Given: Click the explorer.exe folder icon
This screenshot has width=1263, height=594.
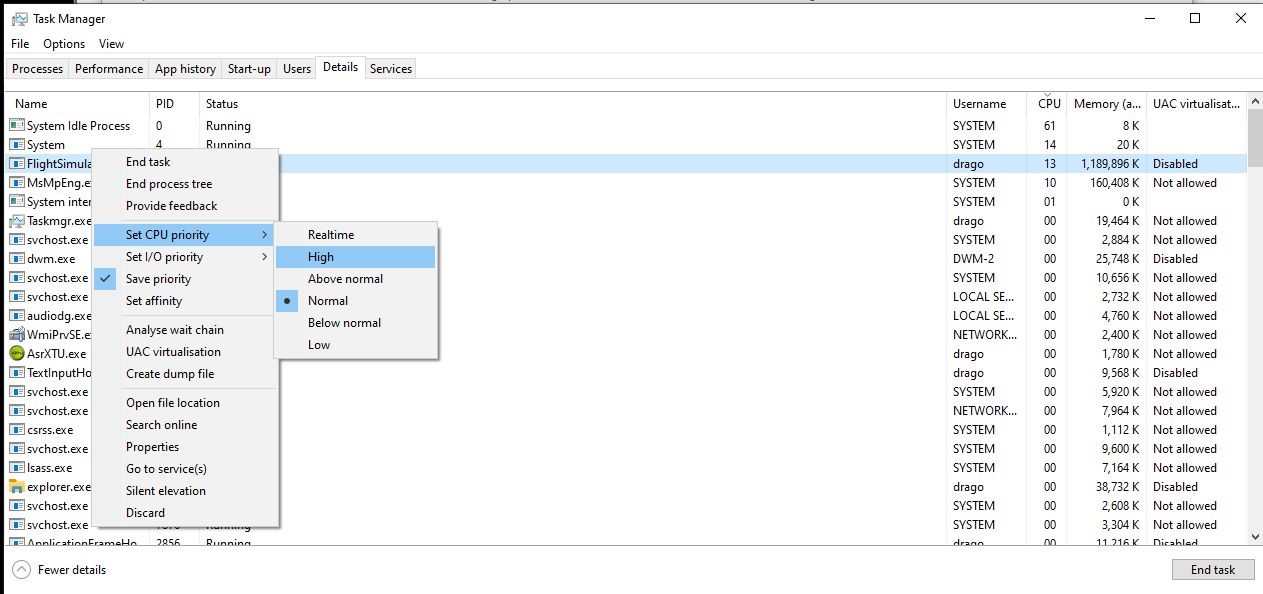Looking at the screenshot, I should tap(16, 486).
